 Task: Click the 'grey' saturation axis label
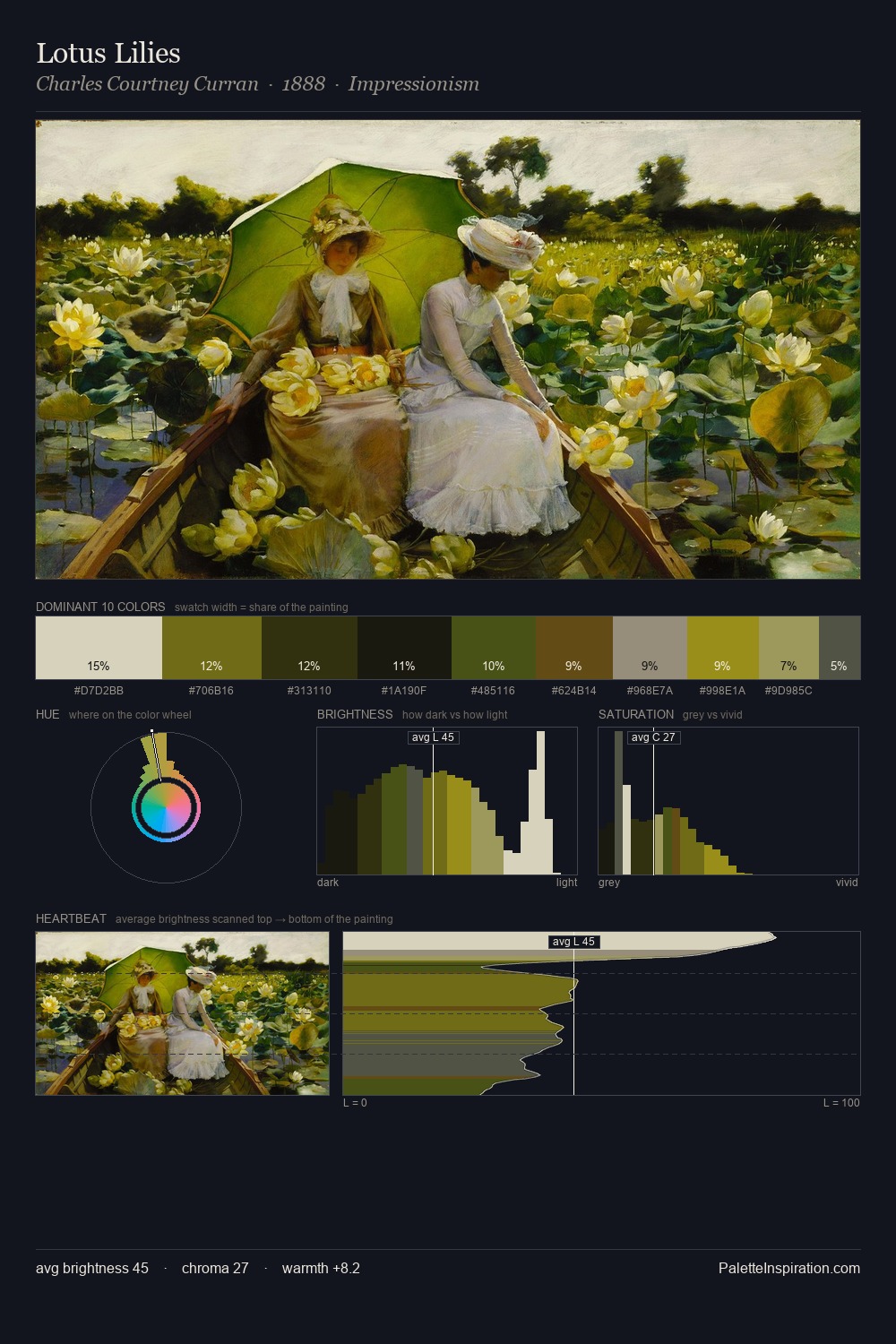(609, 883)
